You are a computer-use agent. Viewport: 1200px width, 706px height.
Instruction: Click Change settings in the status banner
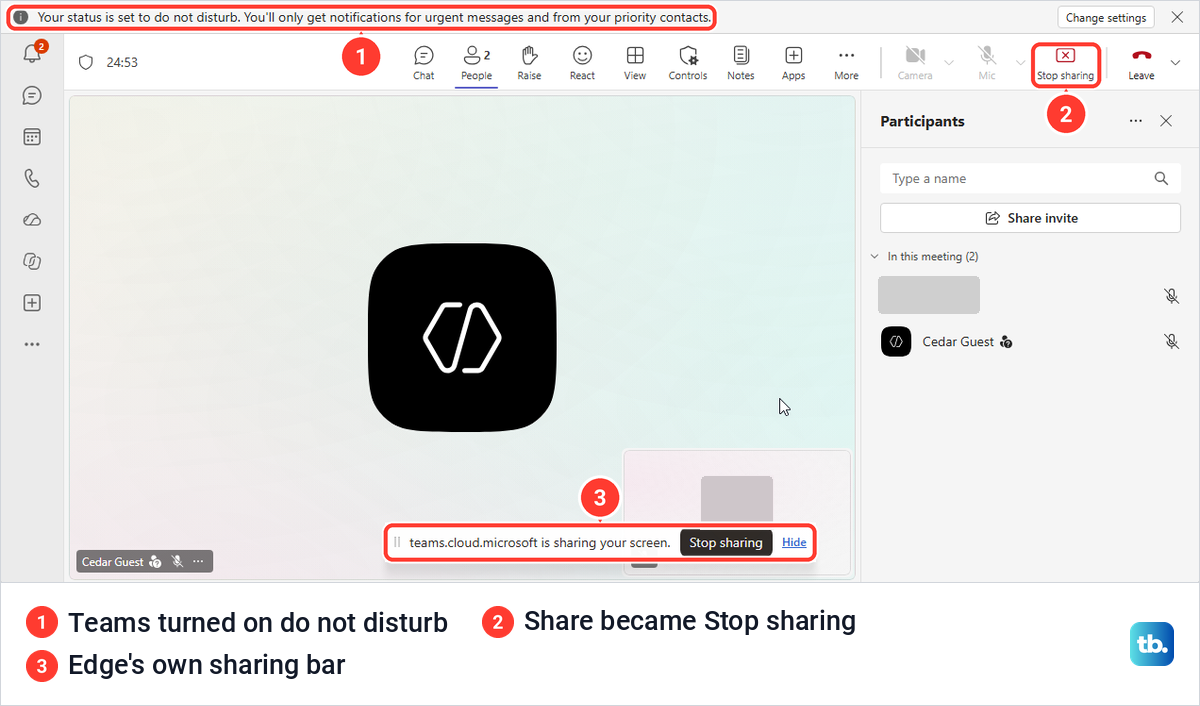pyautogui.click(x=1106, y=17)
